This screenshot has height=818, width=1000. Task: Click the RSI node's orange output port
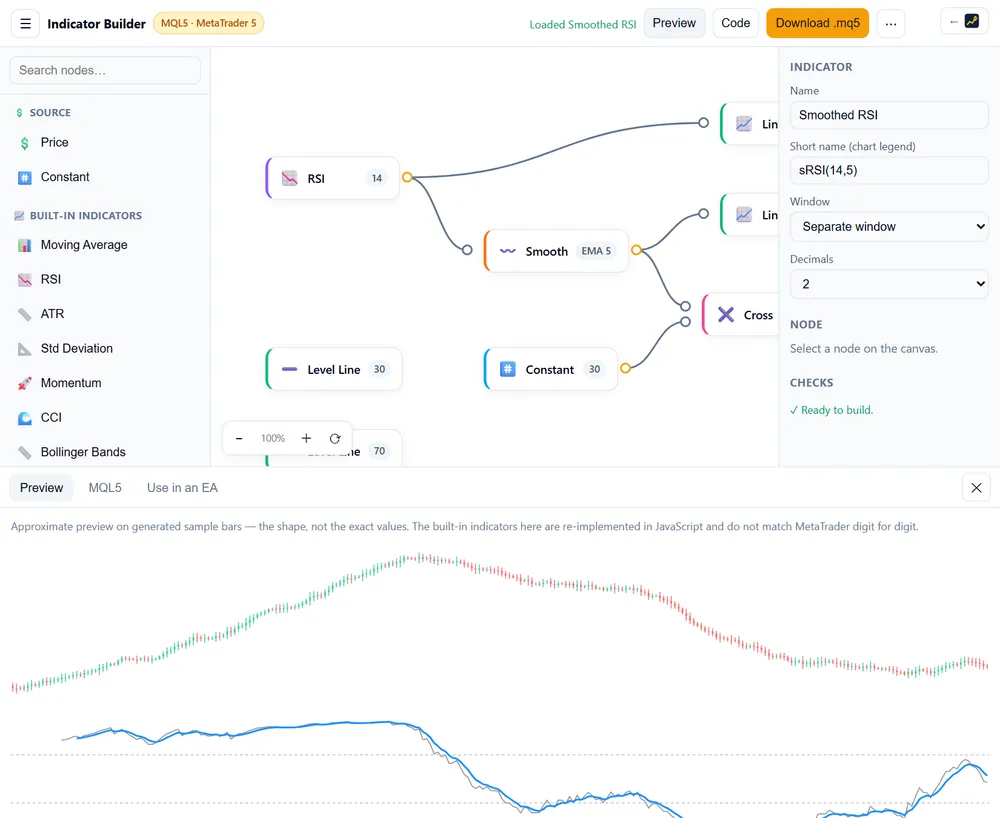pos(407,177)
